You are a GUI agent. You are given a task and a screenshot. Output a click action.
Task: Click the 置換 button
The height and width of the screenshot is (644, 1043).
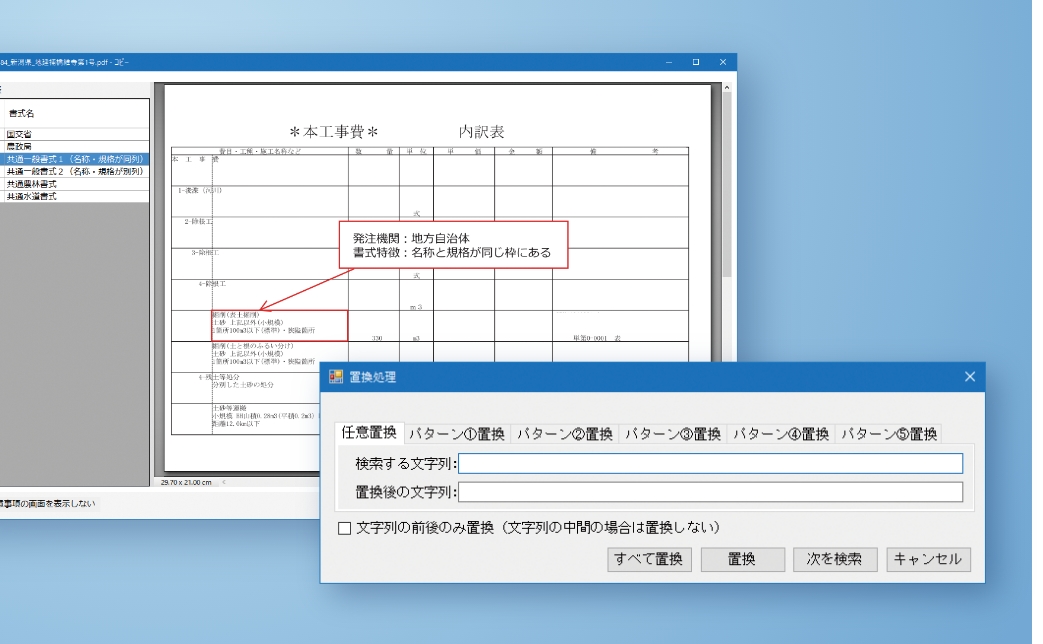click(741, 559)
